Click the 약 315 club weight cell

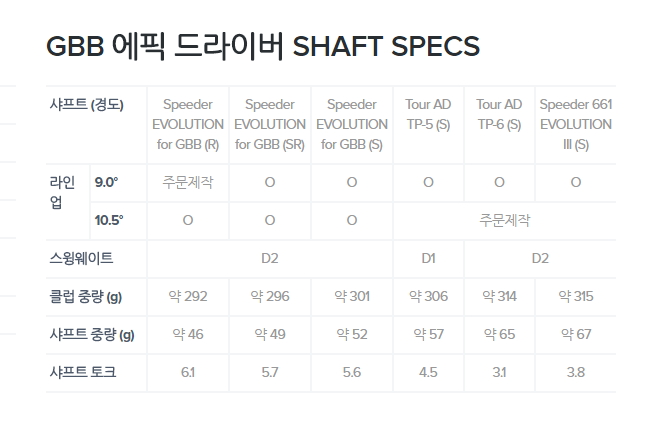coord(575,296)
